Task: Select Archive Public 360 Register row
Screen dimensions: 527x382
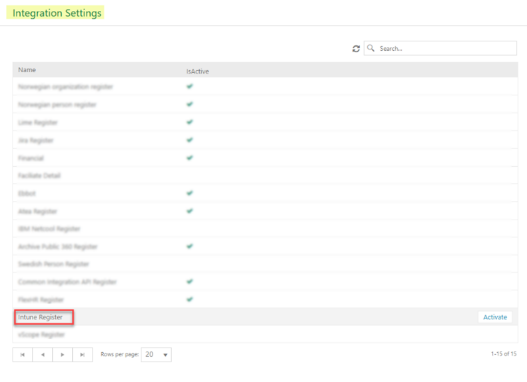Action: [x=265, y=247]
